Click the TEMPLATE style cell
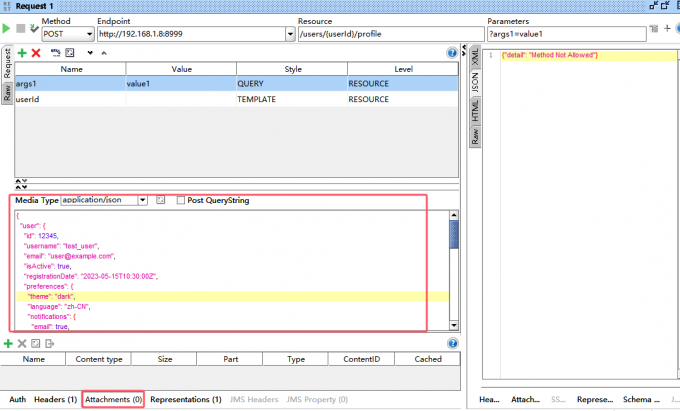680x411 pixels. (x=291, y=99)
